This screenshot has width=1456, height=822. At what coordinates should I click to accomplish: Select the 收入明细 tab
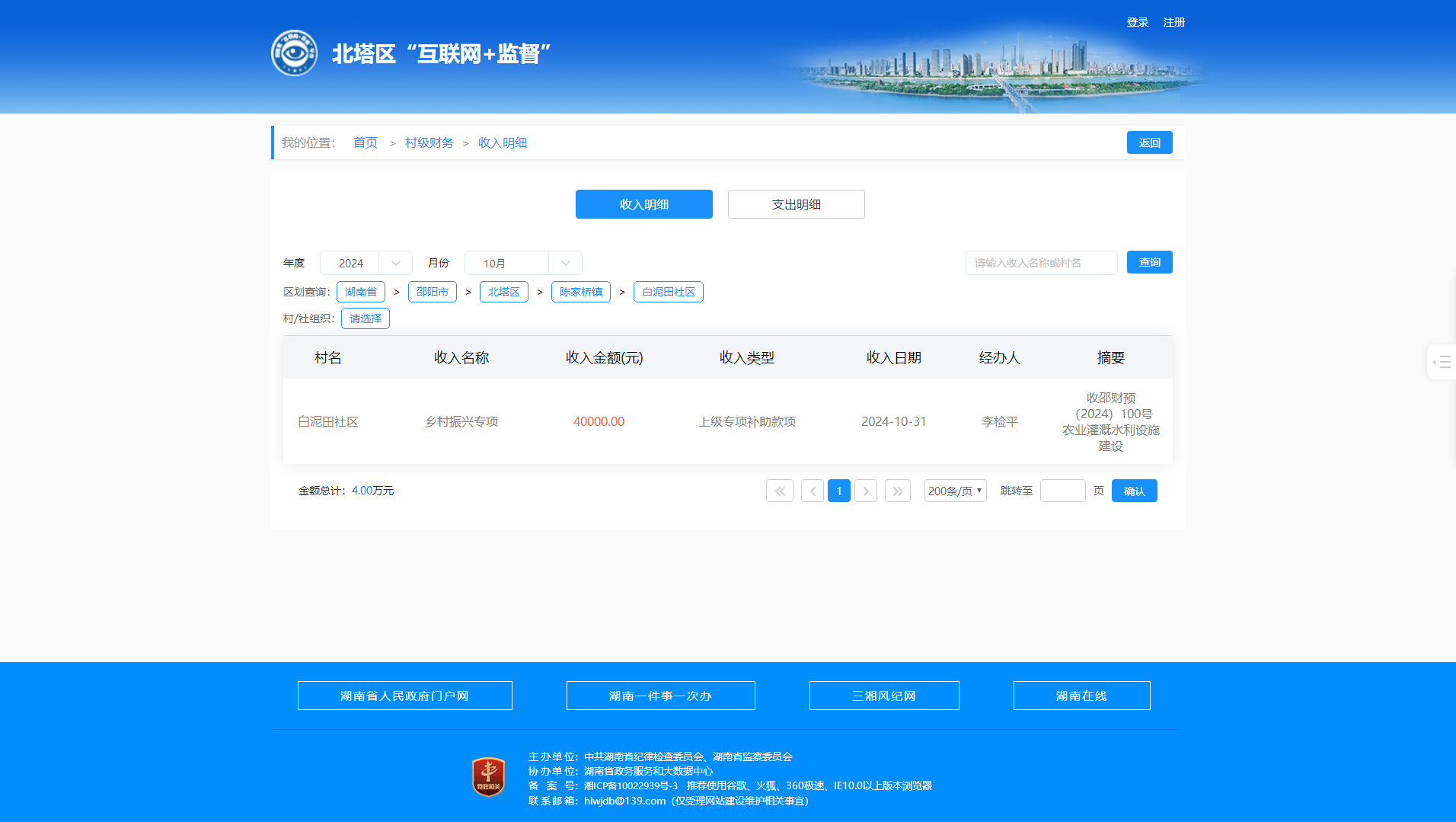[643, 204]
